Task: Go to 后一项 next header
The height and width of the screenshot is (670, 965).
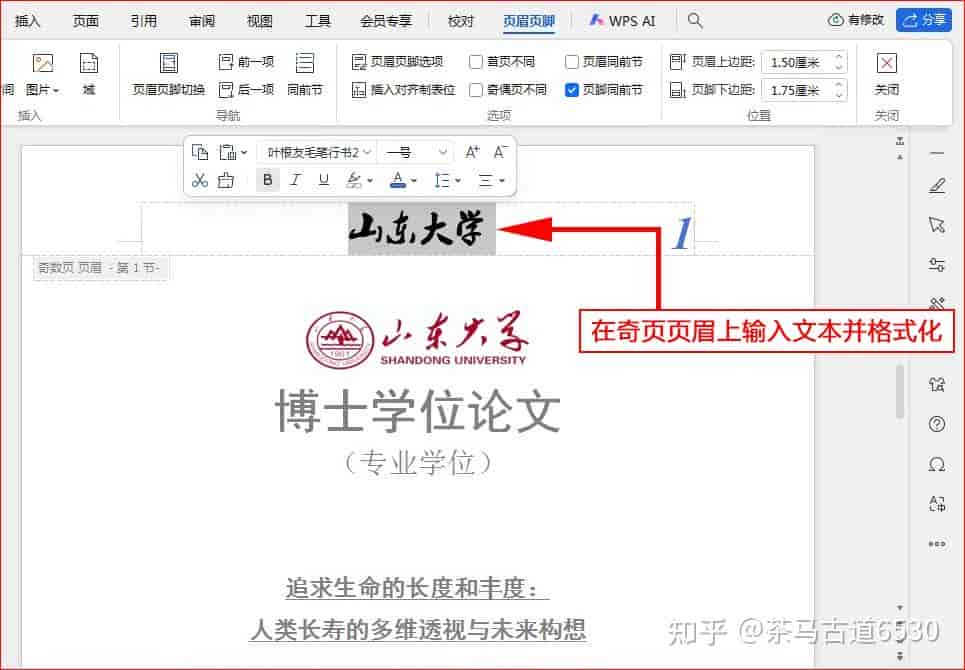Action: tap(246, 90)
